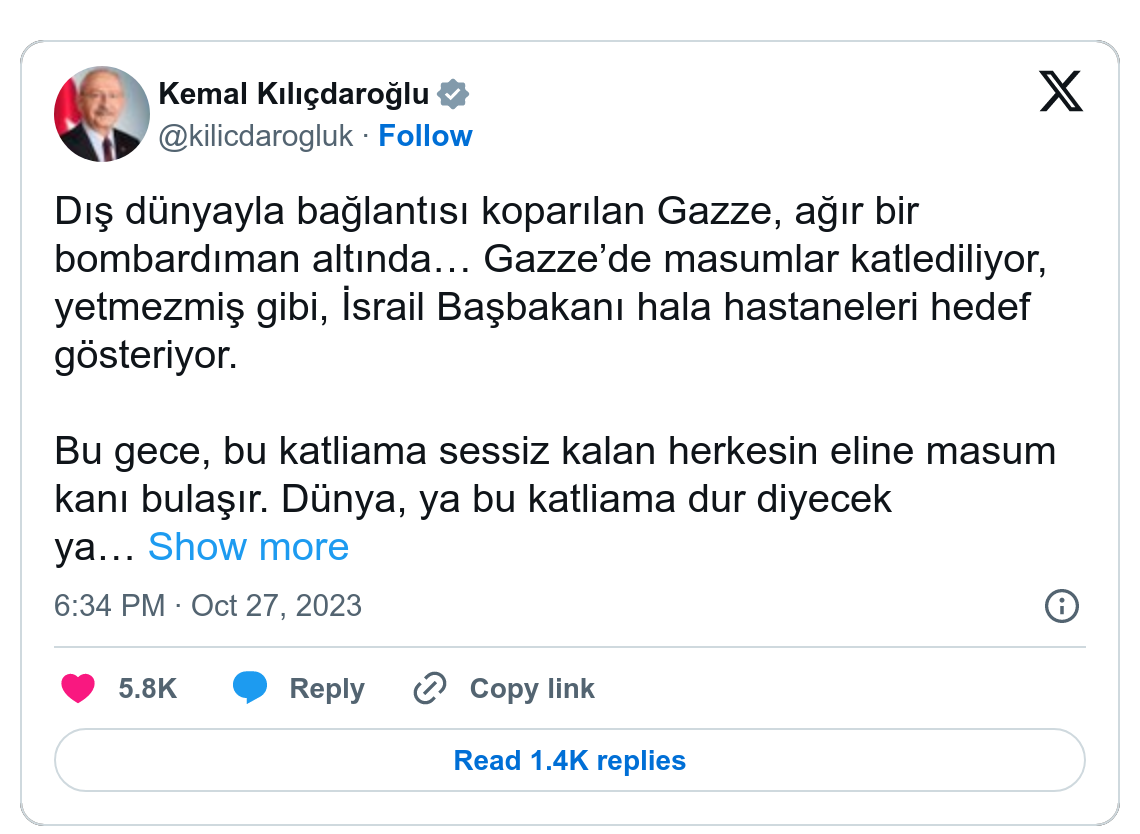Like the tweet with the heart icon

[78, 689]
